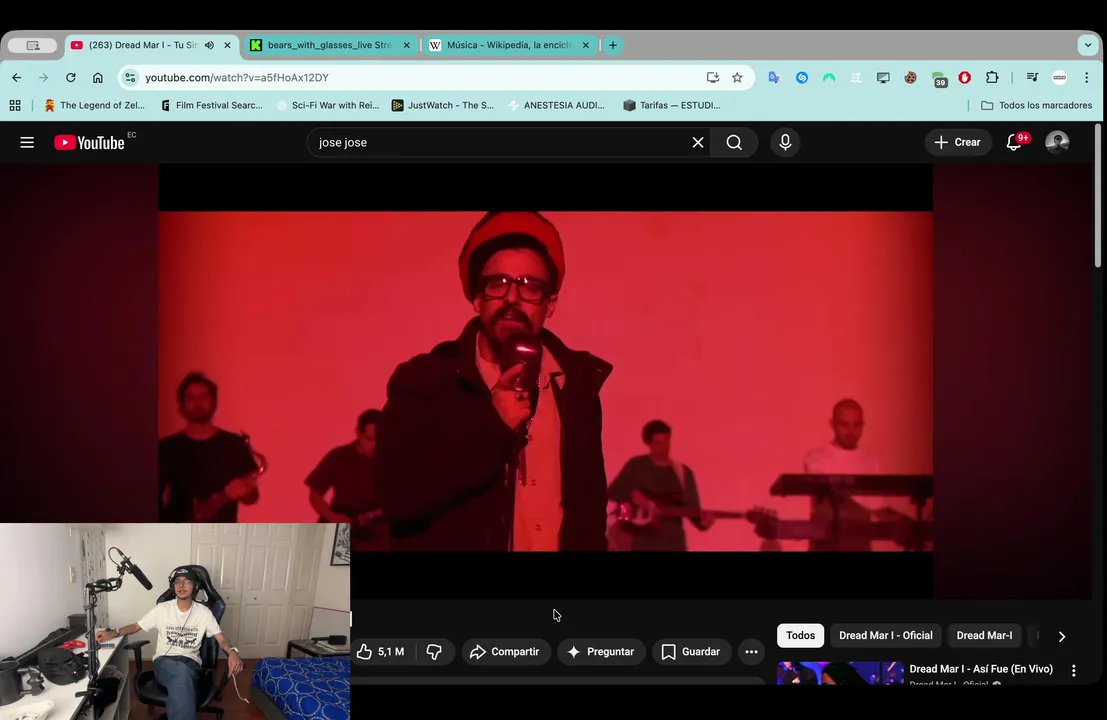
Task: Install app icon in address bar
Action: point(713,78)
